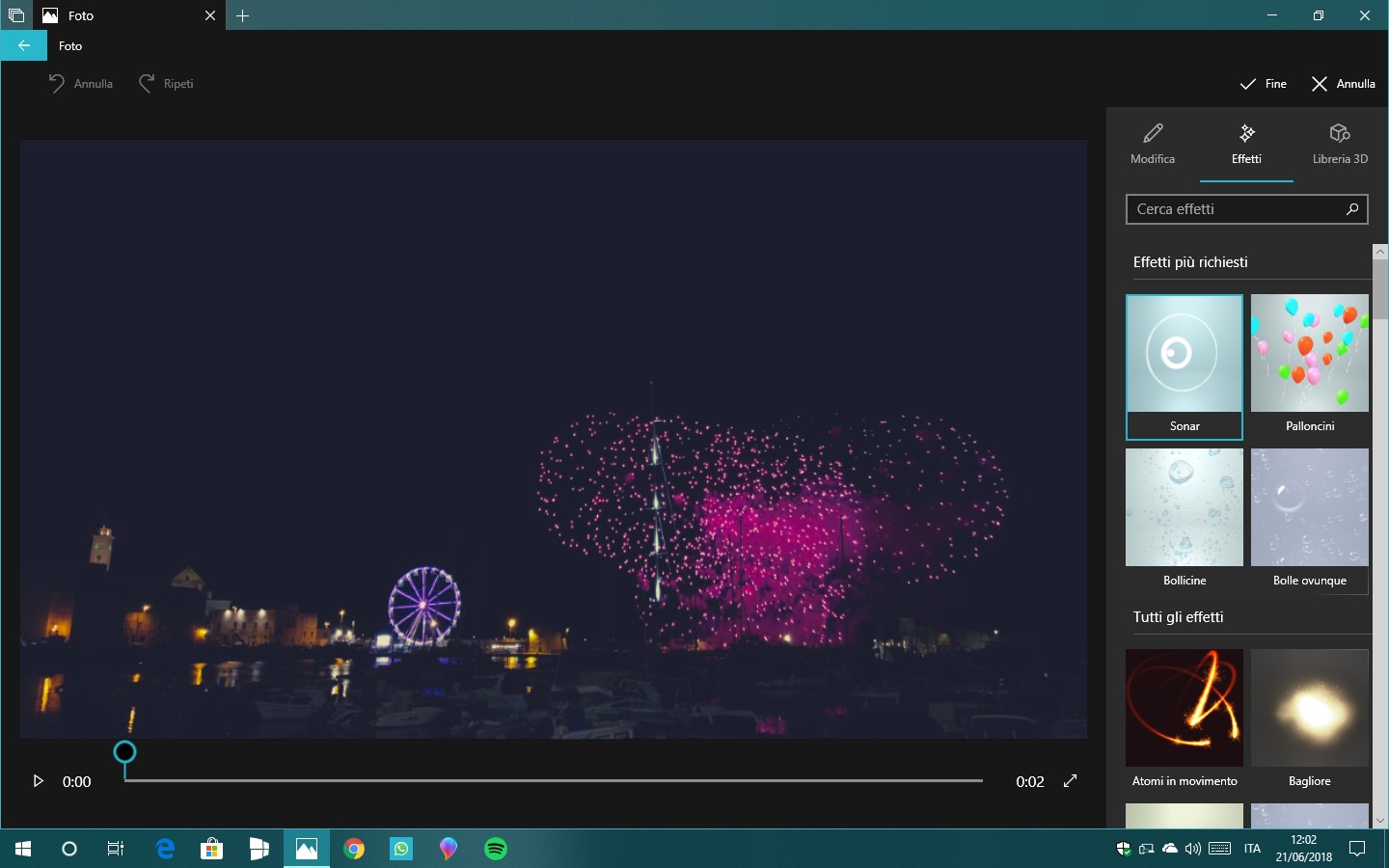Open touch keyboard tray icon
Viewport: 1389px width, 868px height.
coord(1219,849)
